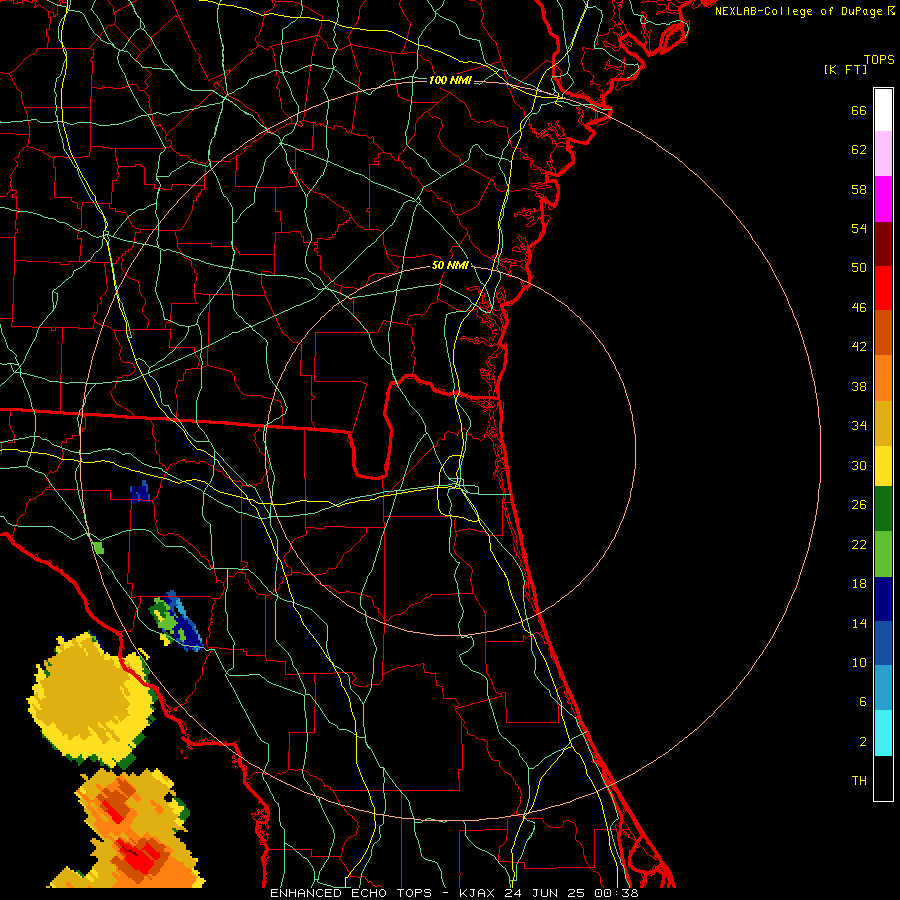Click the yellow 34 kft legend swatch
This screenshot has width=900, height=900.
883,466
